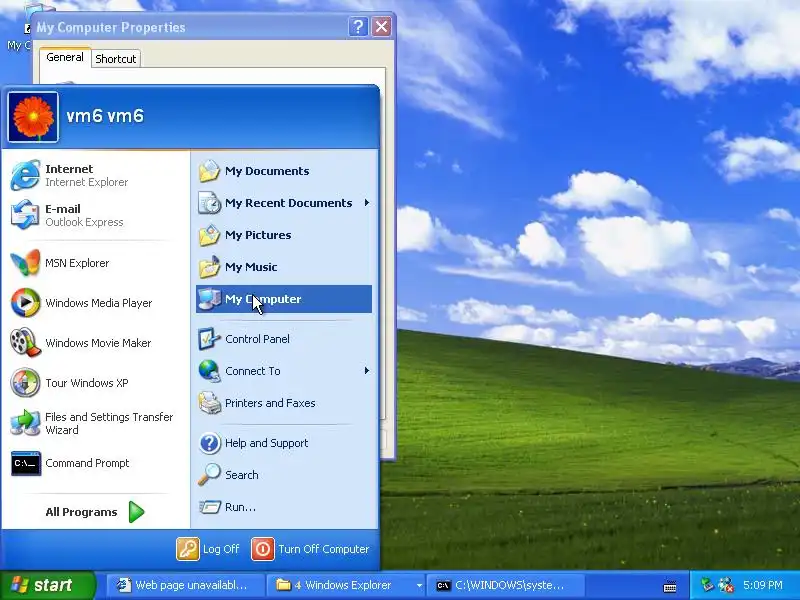Open Windows Movie Maker icon

25,342
